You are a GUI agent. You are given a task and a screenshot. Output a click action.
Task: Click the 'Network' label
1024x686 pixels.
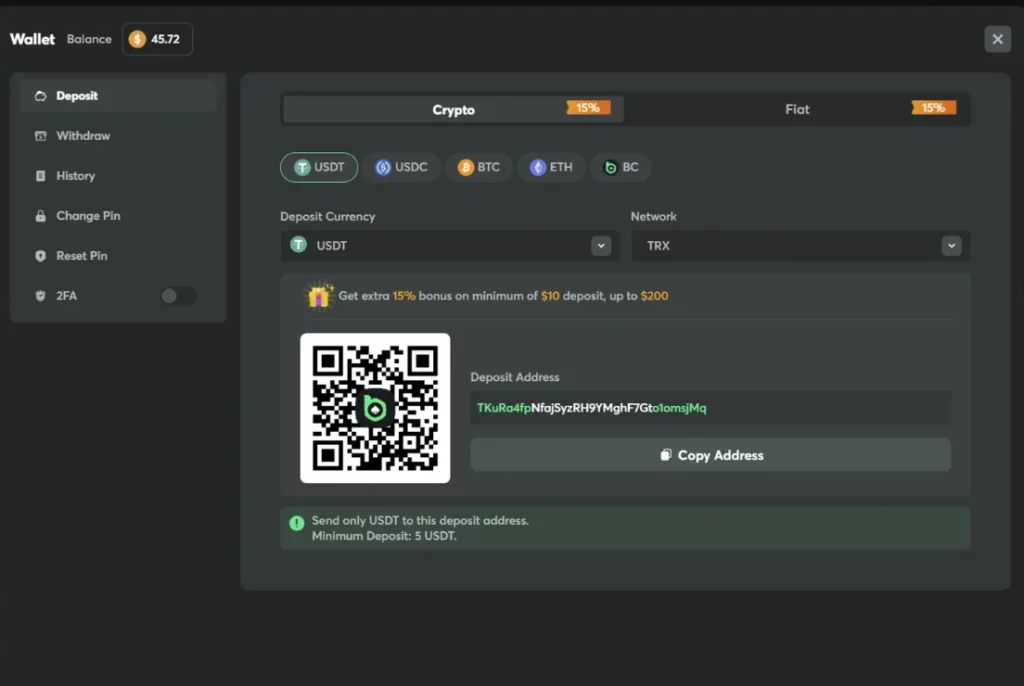(x=653, y=216)
